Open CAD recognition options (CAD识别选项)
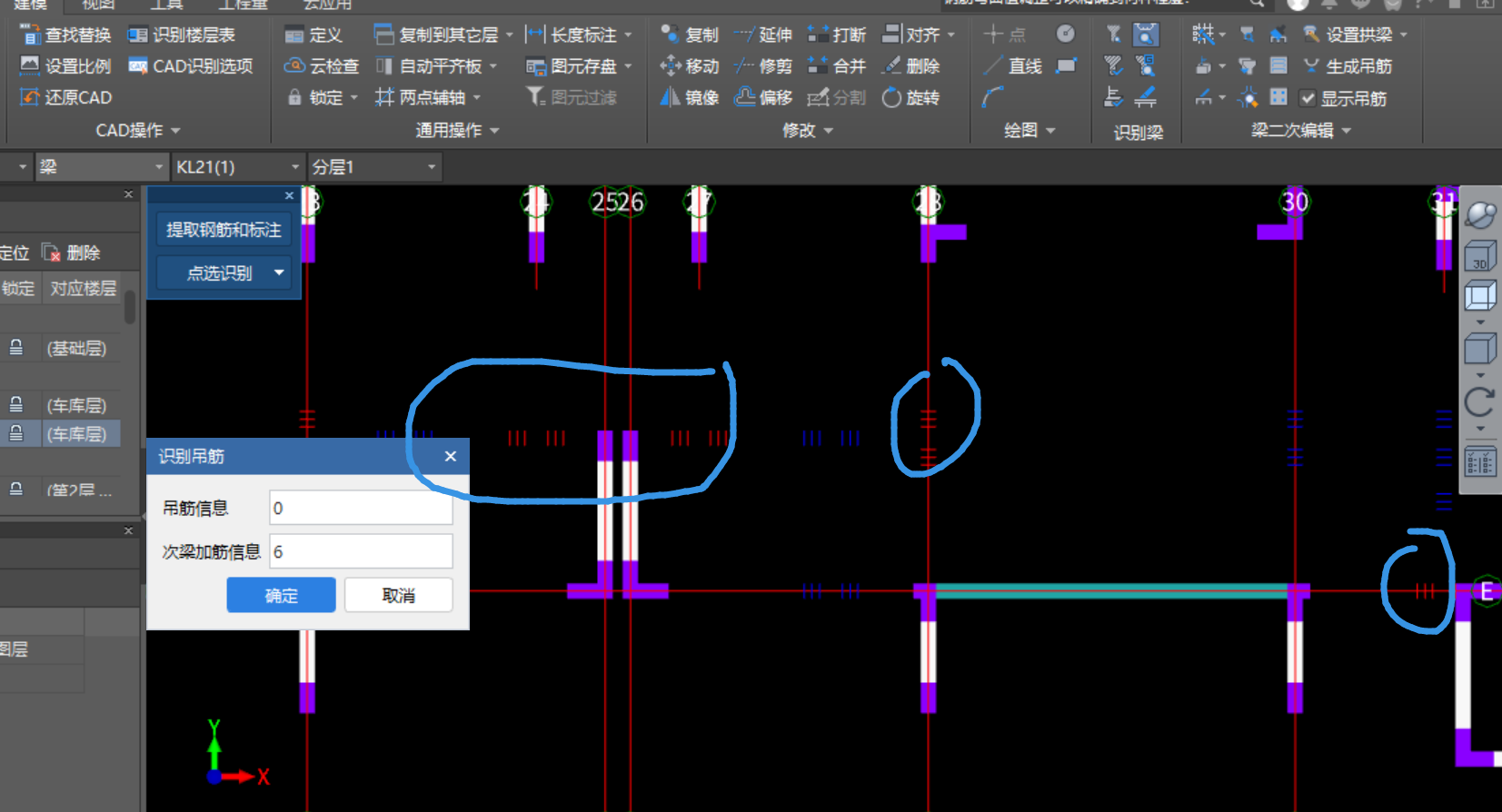Screen dimensions: 1502x812 191,66
